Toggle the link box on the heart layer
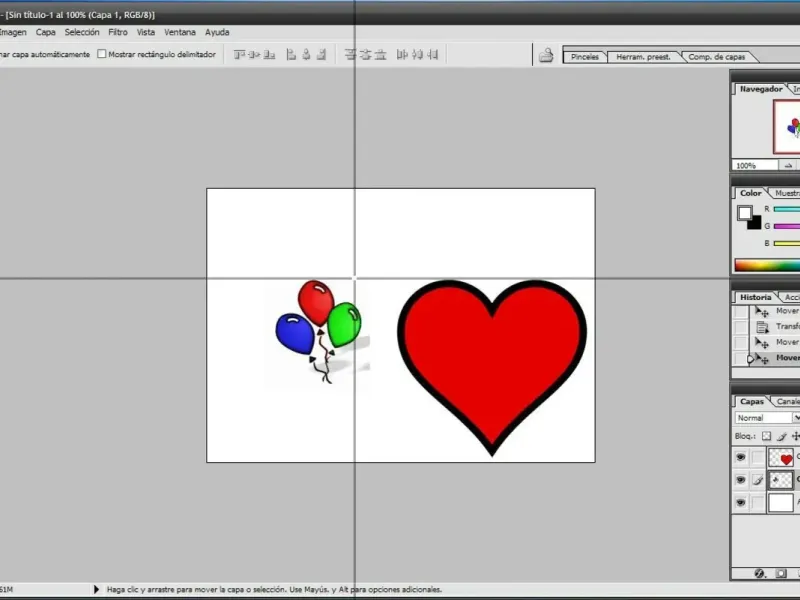The width and height of the screenshot is (800, 600). (758, 457)
